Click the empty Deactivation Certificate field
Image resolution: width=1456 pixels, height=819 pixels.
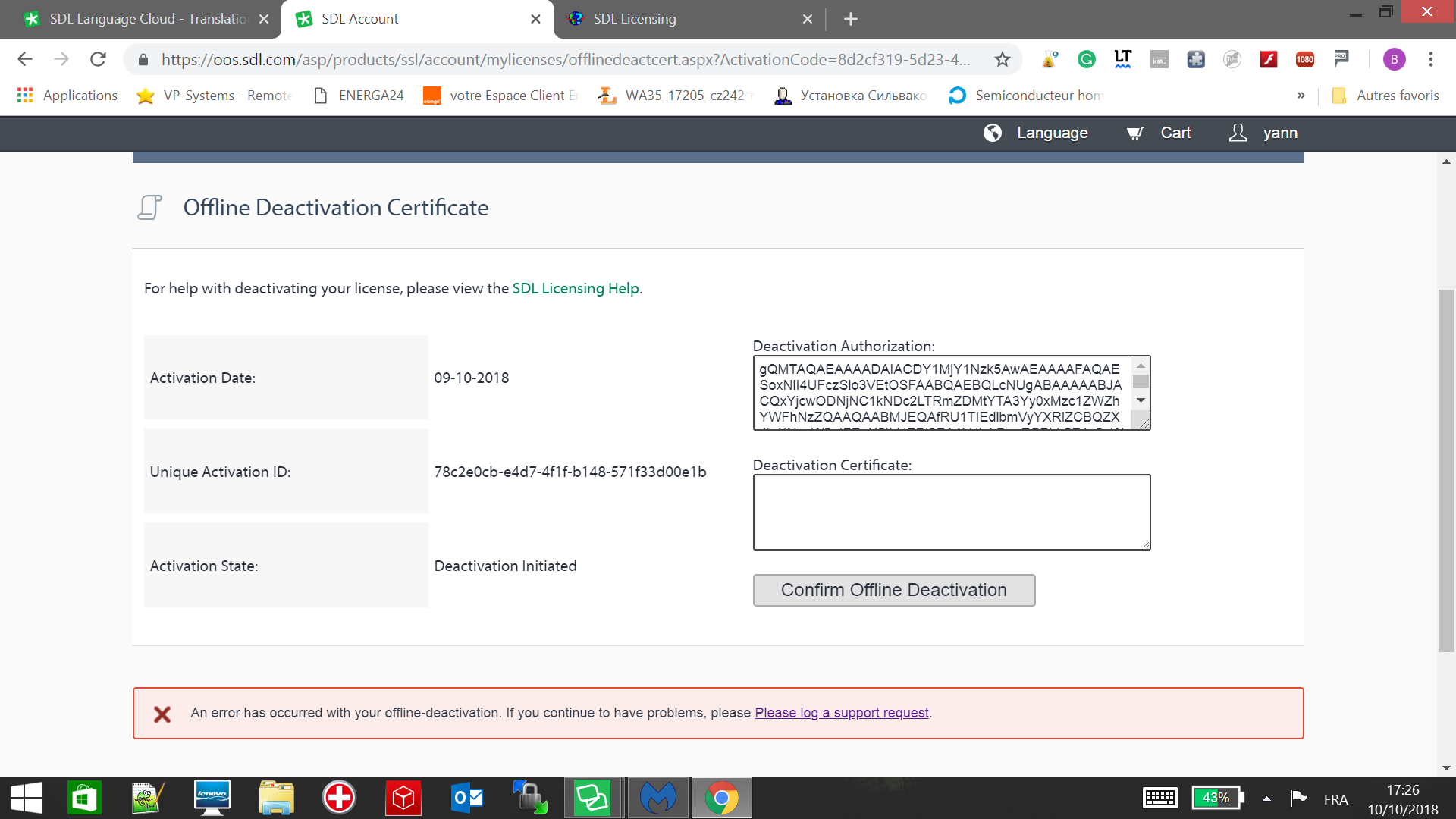952,512
